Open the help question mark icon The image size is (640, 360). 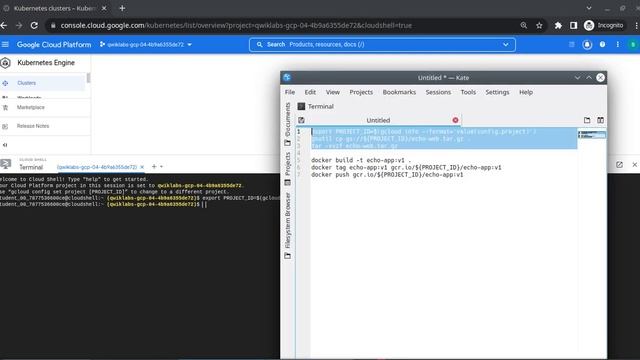602,44
